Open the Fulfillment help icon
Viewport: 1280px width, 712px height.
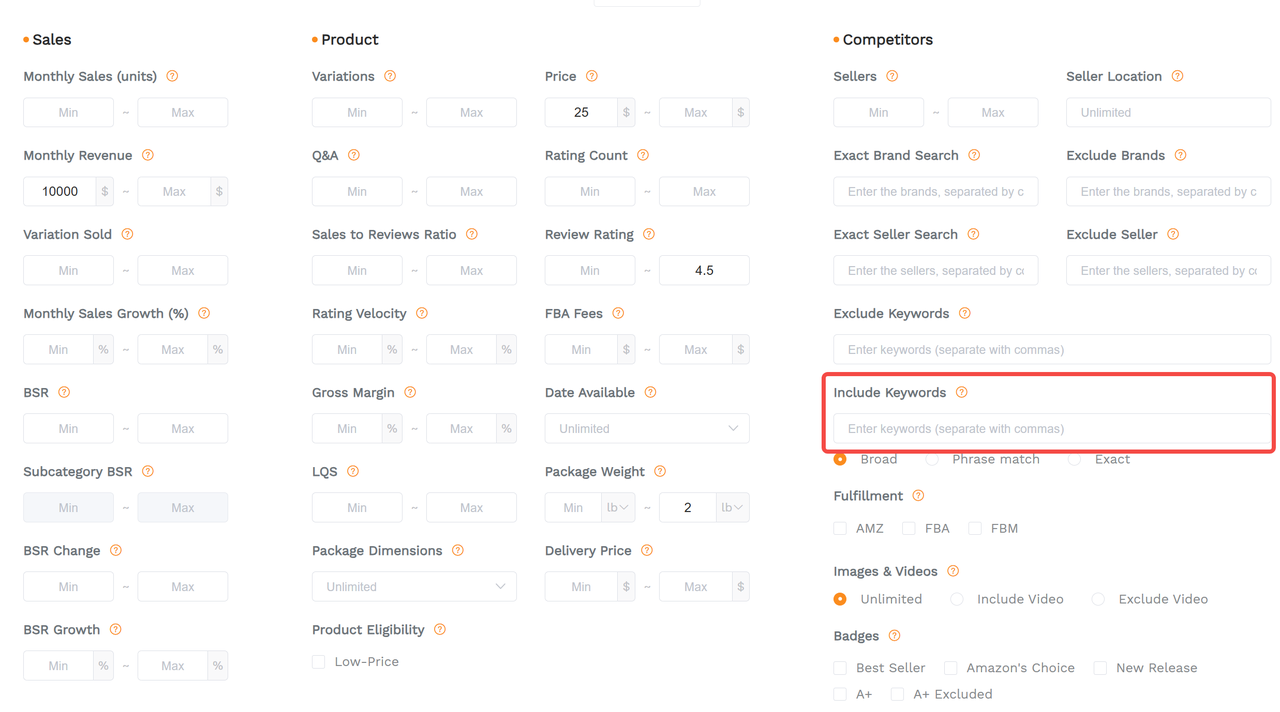point(918,495)
